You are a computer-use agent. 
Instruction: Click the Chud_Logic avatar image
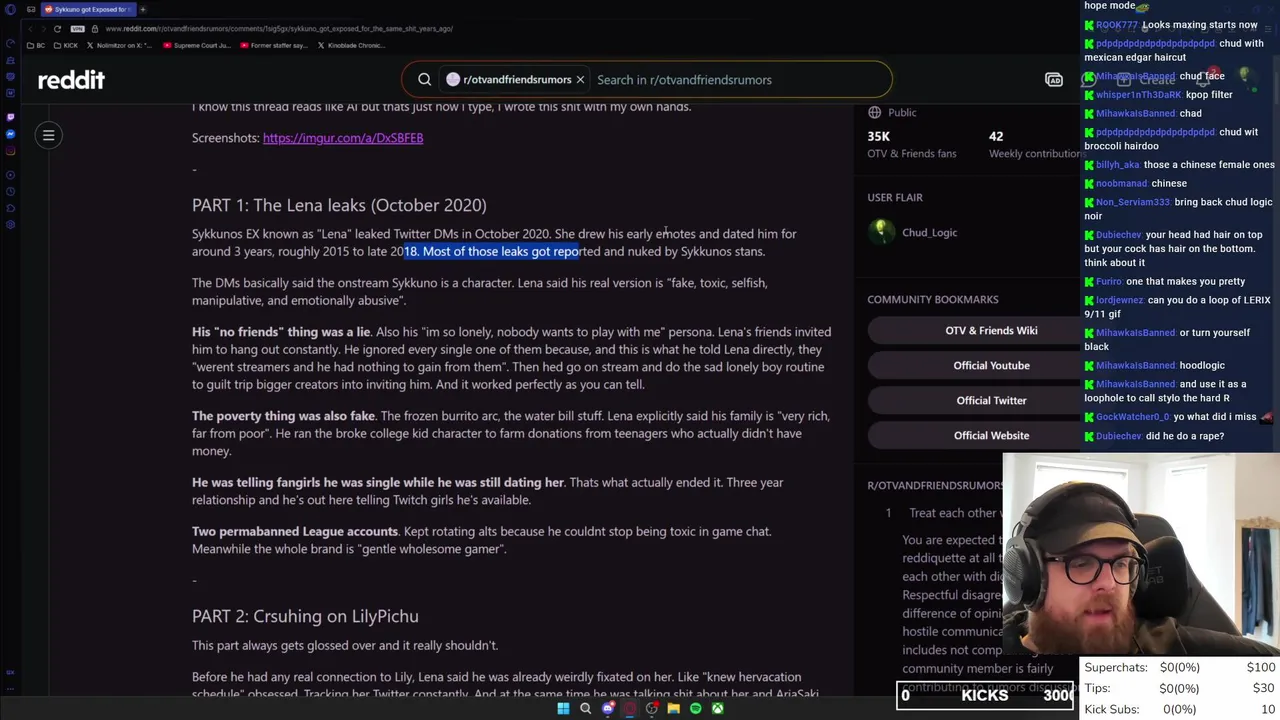(x=880, y=232)
